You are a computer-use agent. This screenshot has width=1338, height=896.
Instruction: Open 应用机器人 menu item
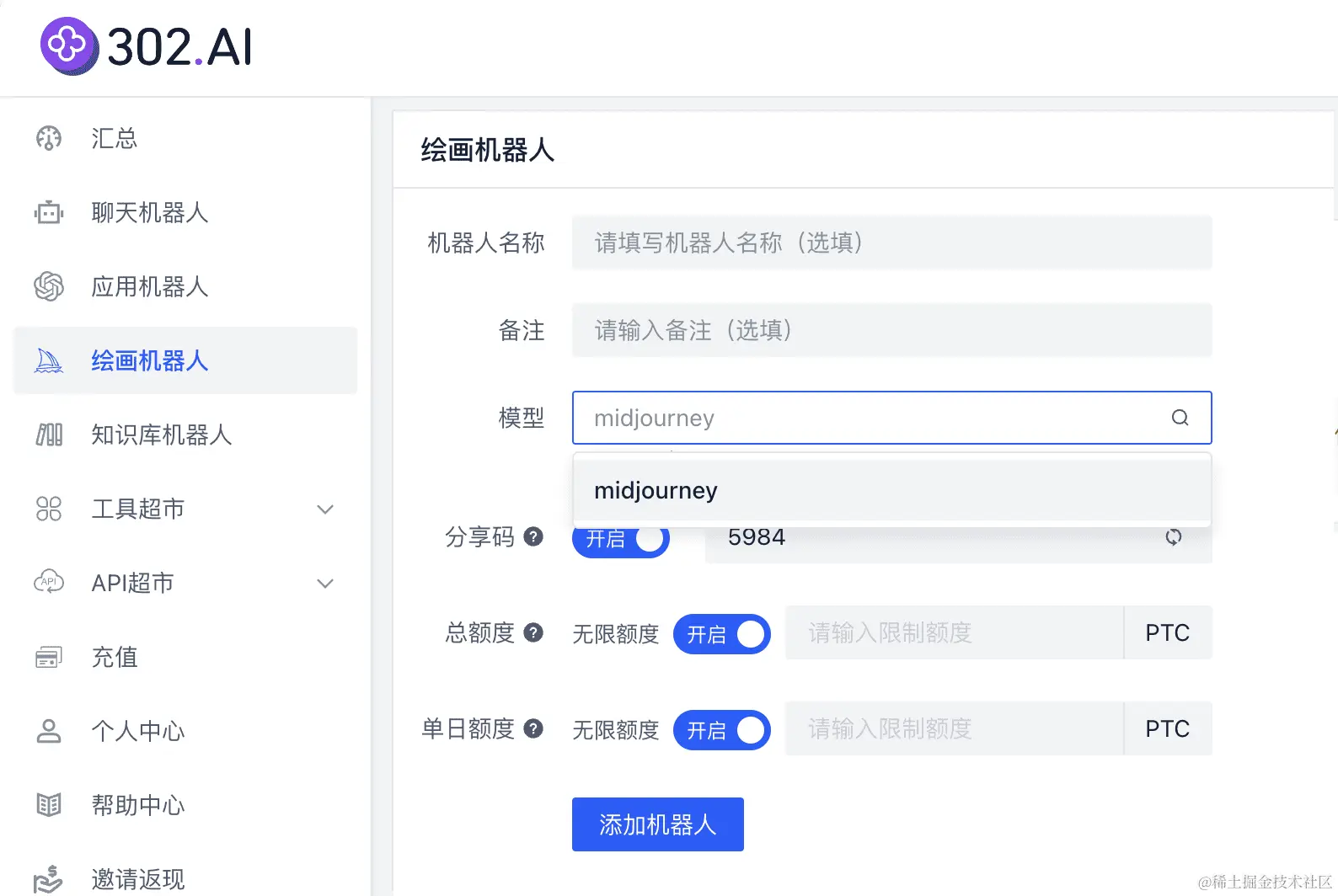[185, 286]
